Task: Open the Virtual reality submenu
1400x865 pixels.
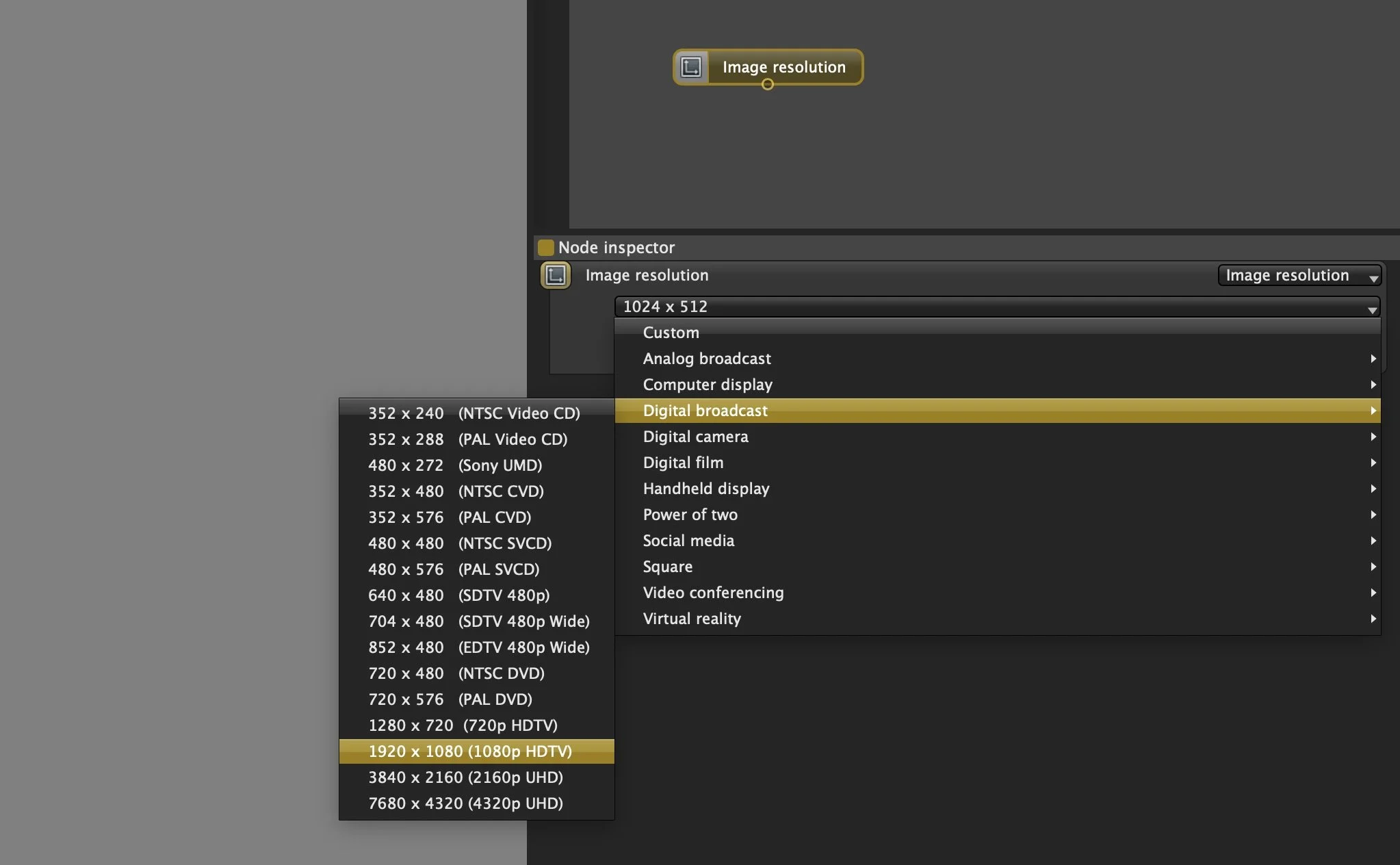Action: click(692, 619)
